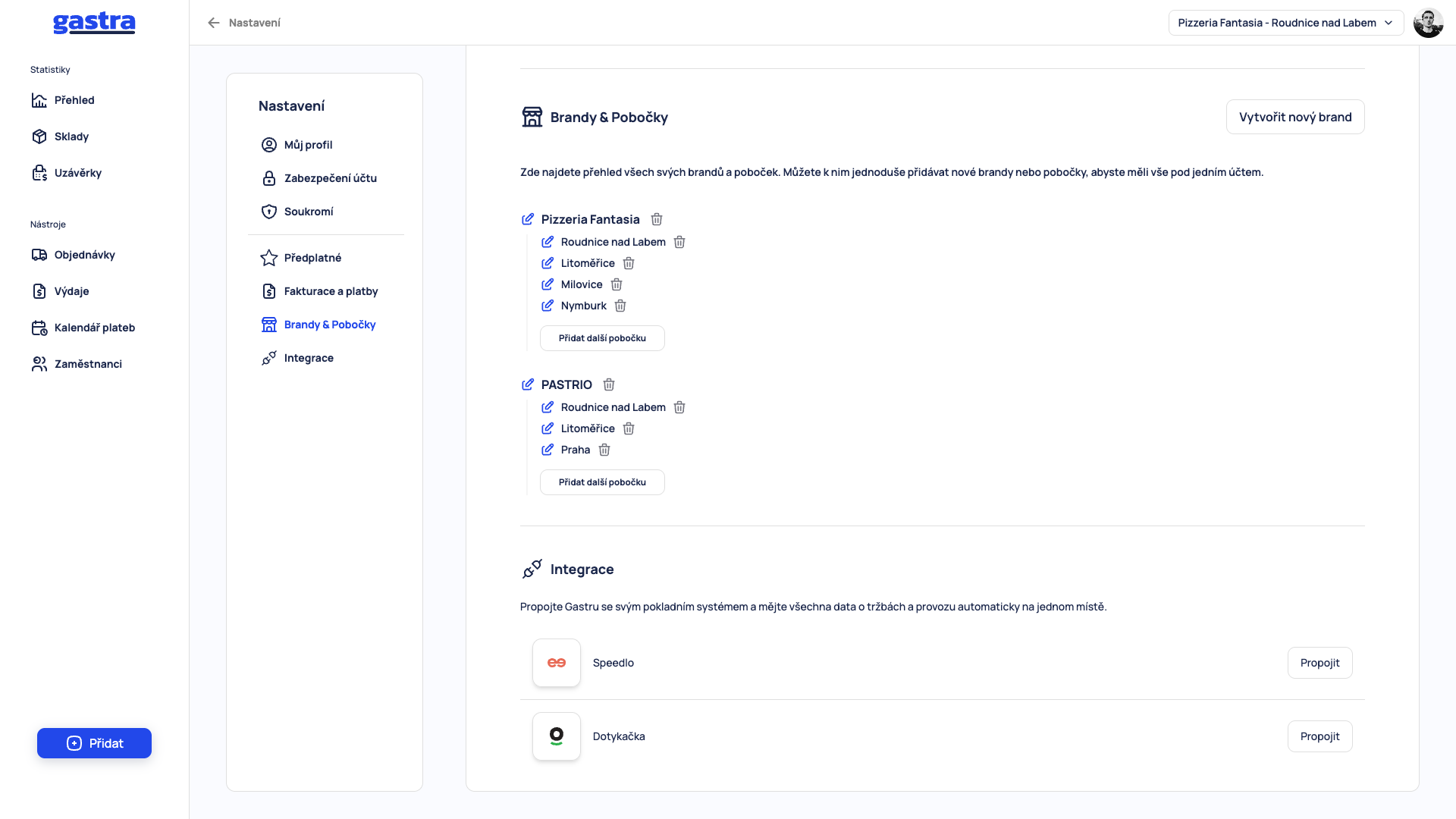
Task: Delete the Pizzeria Fantasia brand
Action: pyautogui.click(x=657, y=219)
